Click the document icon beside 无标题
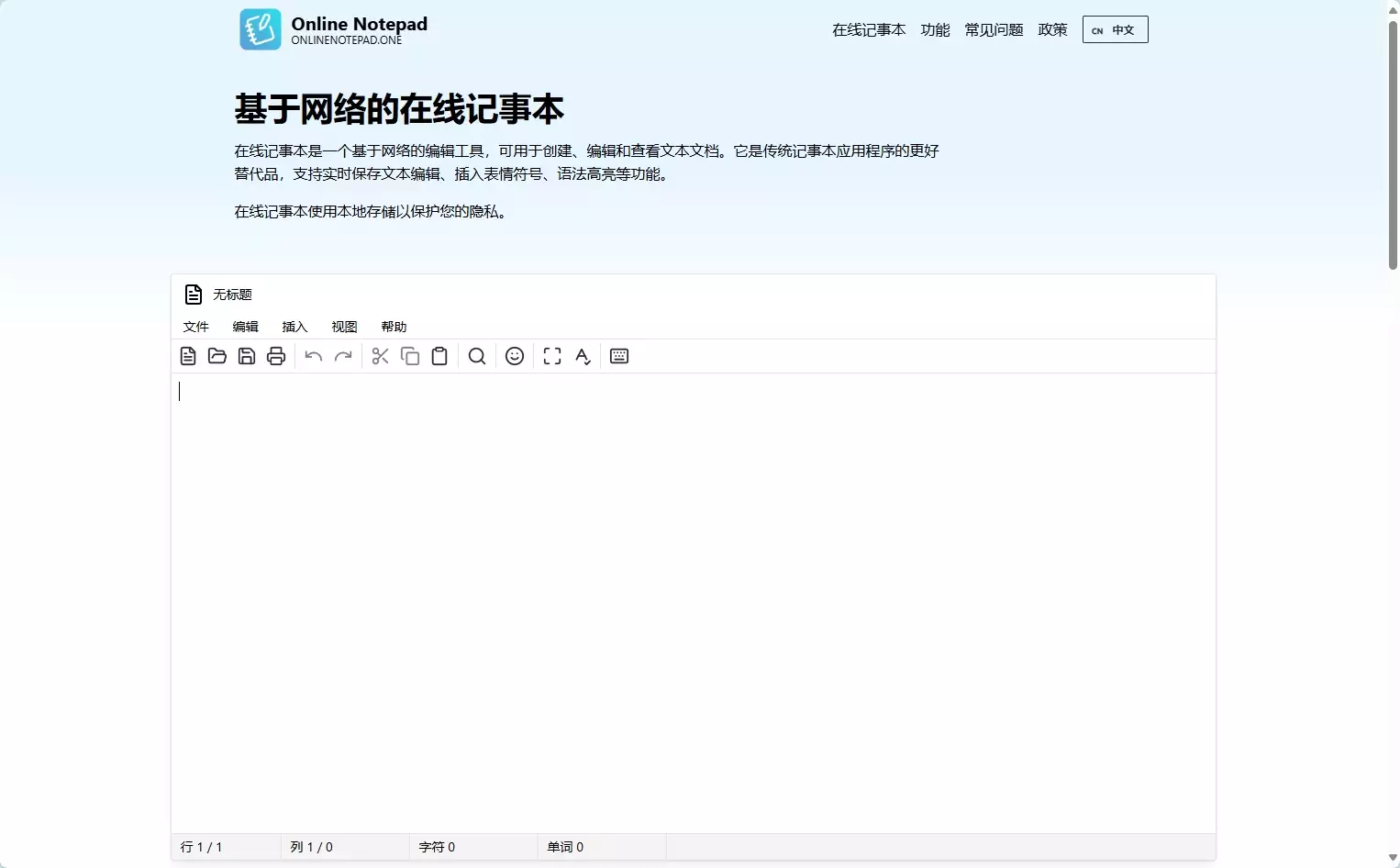This screenshot has height=868, width=1400. coord(194,295)
